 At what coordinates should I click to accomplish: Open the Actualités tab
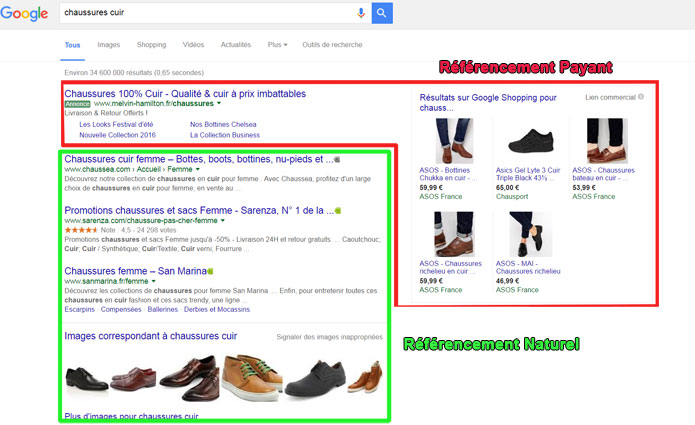point(236,45)
